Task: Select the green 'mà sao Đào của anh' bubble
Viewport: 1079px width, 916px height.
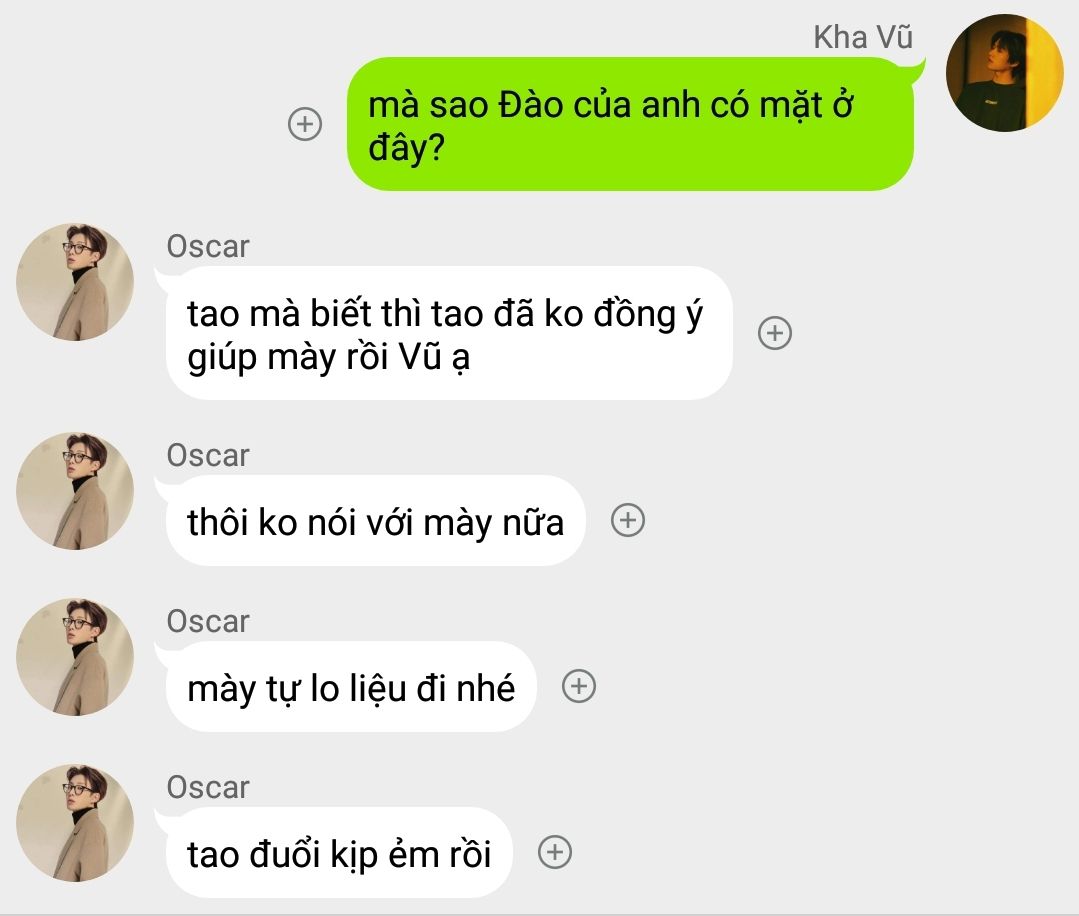Action: tap(630, 124)
